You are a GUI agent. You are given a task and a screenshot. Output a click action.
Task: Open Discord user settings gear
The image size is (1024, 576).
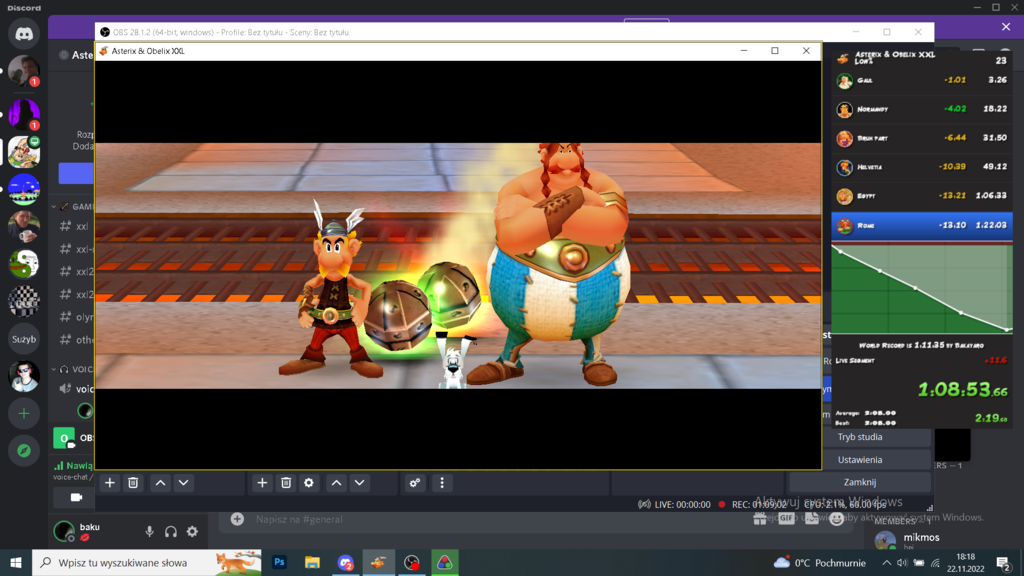point(192,532)
